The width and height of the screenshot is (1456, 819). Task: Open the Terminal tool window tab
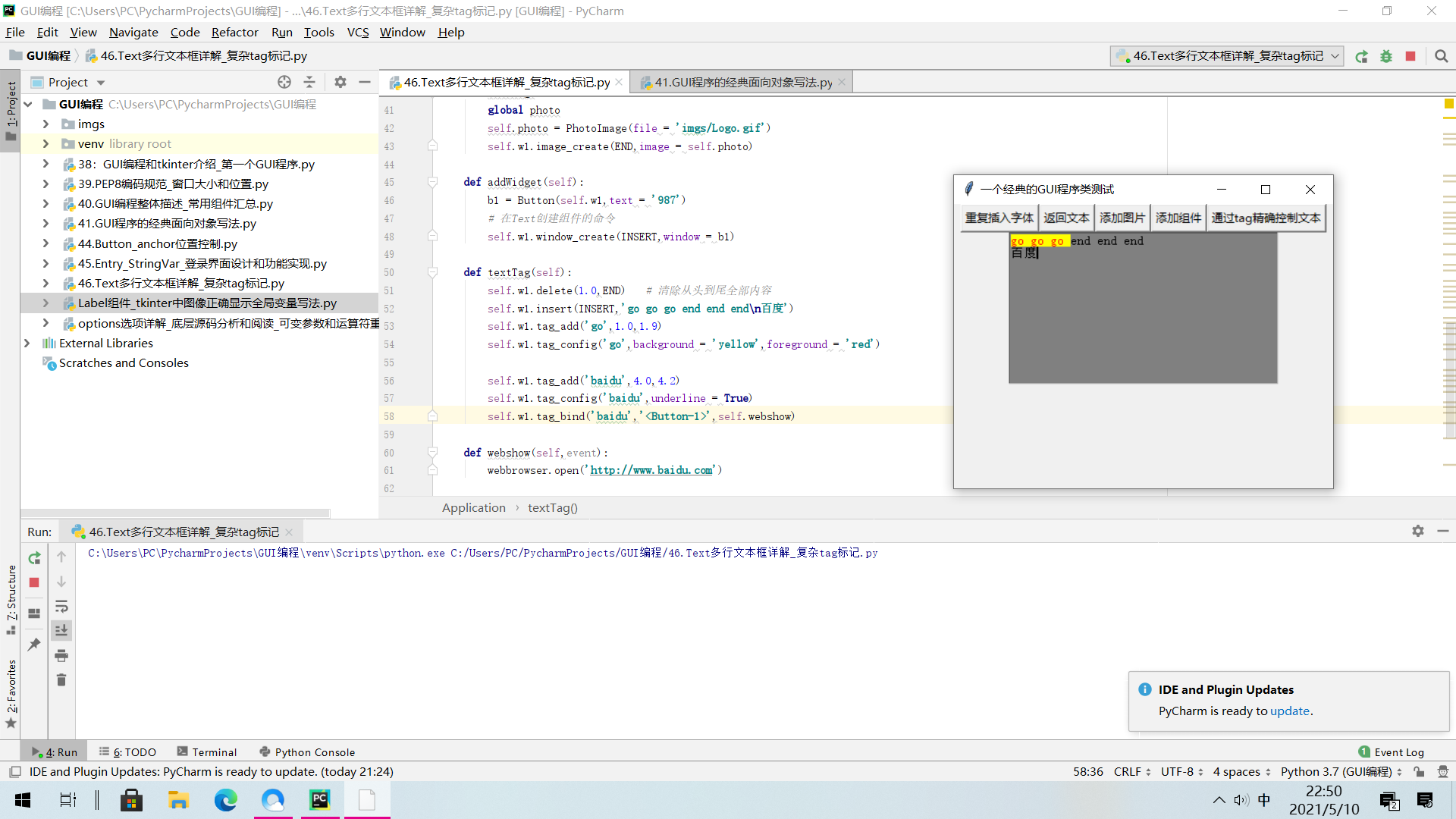coord(207,752)
